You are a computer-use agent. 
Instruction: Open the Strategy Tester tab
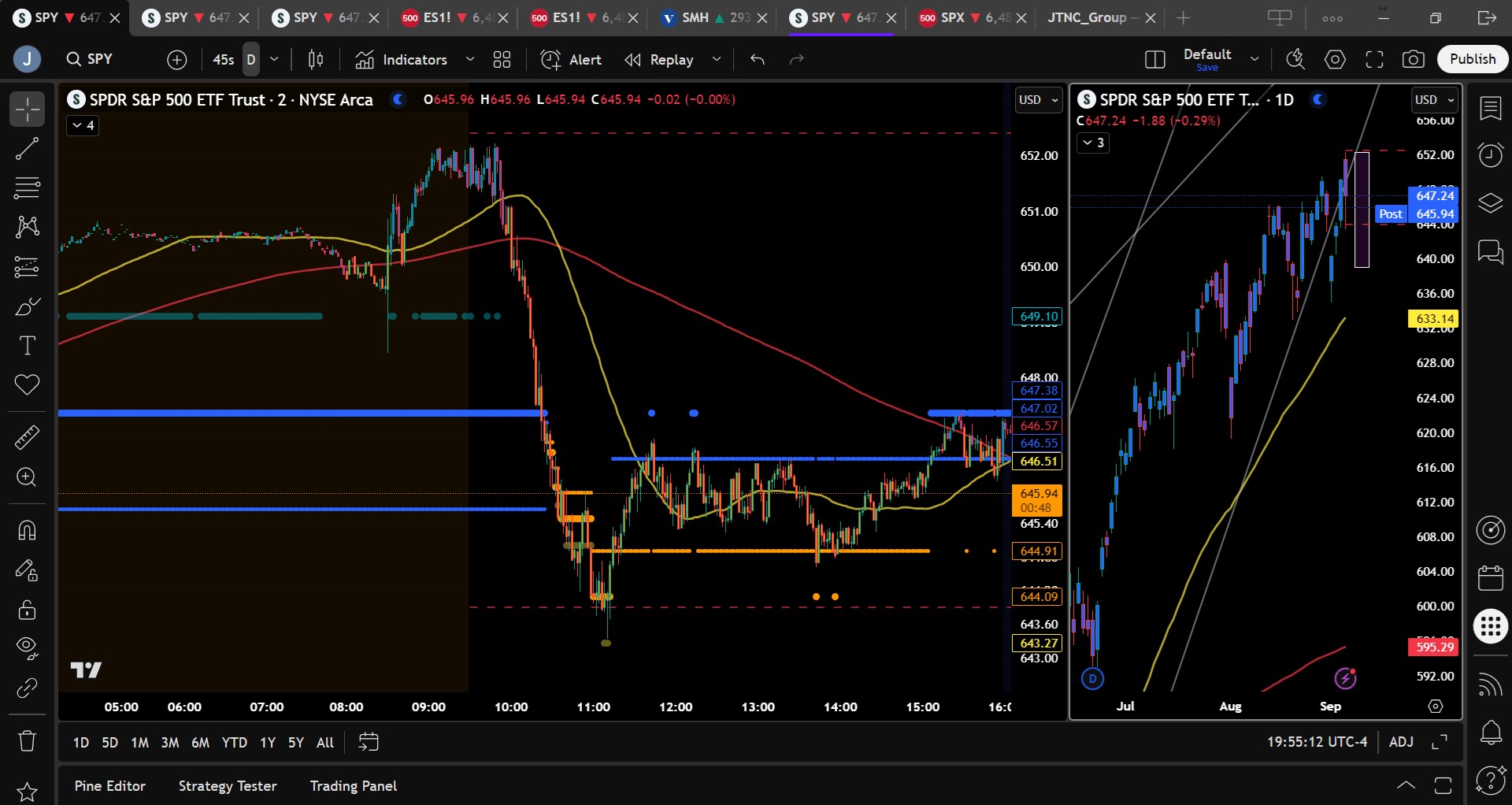228,786
